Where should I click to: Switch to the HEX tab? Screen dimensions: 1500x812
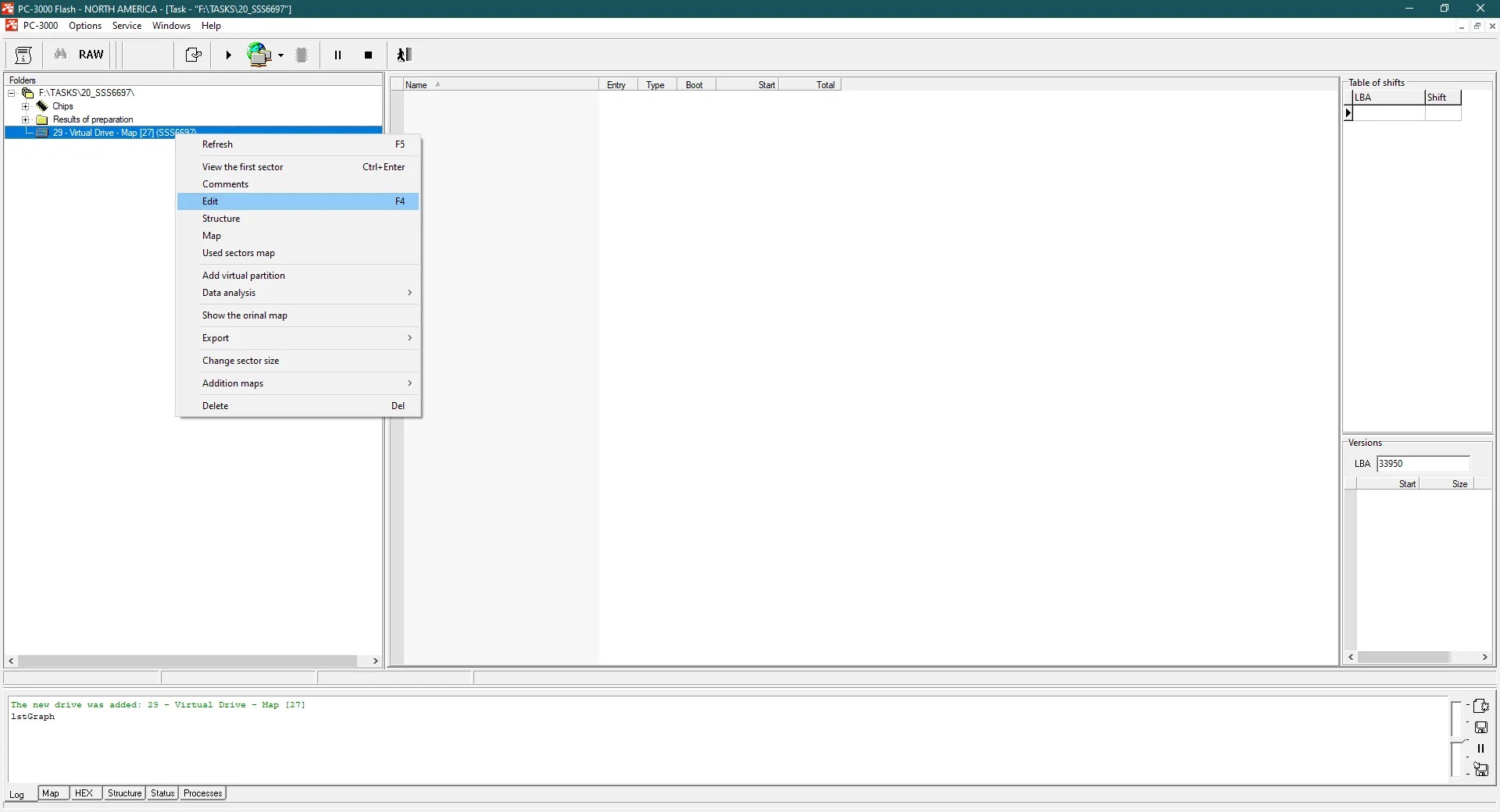[84, 793]
